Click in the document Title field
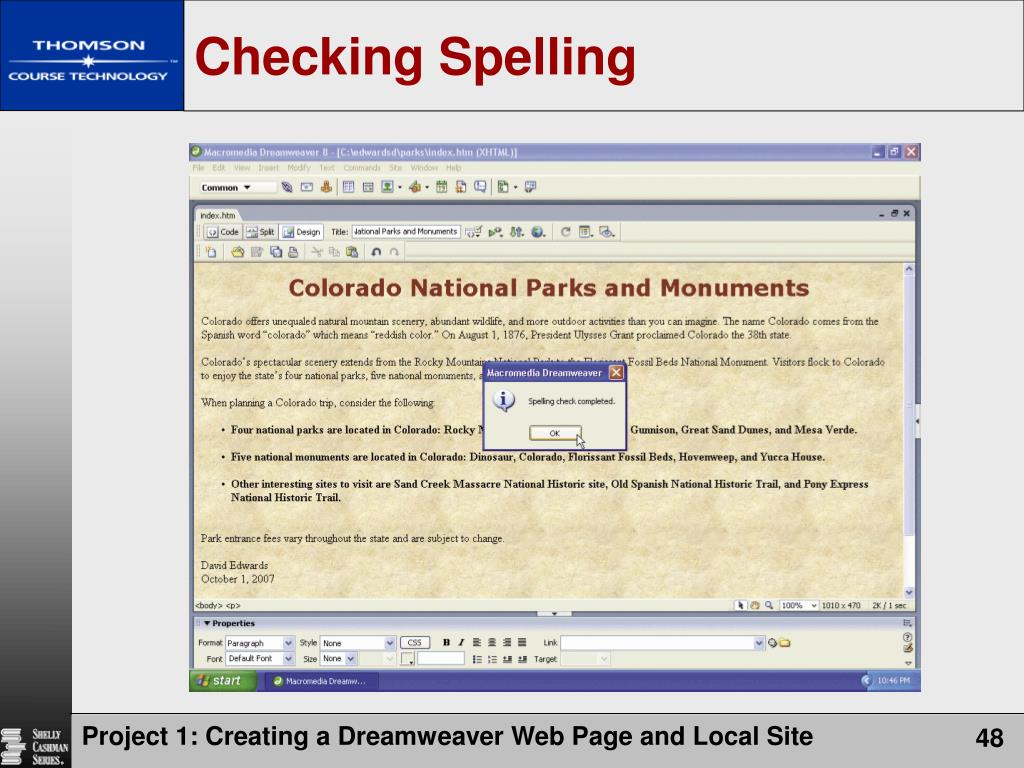The image size is (1024, 768). 406,232
